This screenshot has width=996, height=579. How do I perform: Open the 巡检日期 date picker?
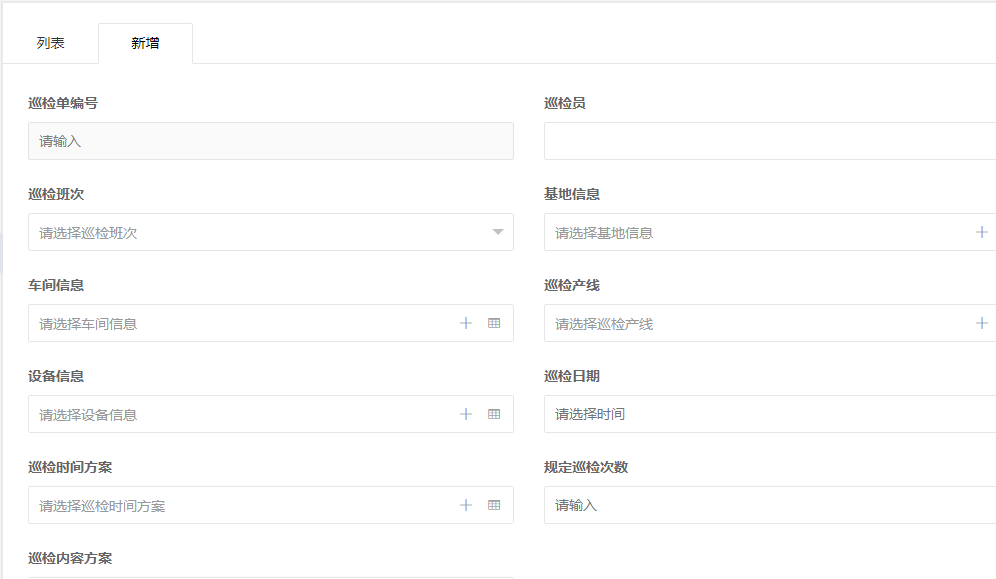[x=700, y=413]
